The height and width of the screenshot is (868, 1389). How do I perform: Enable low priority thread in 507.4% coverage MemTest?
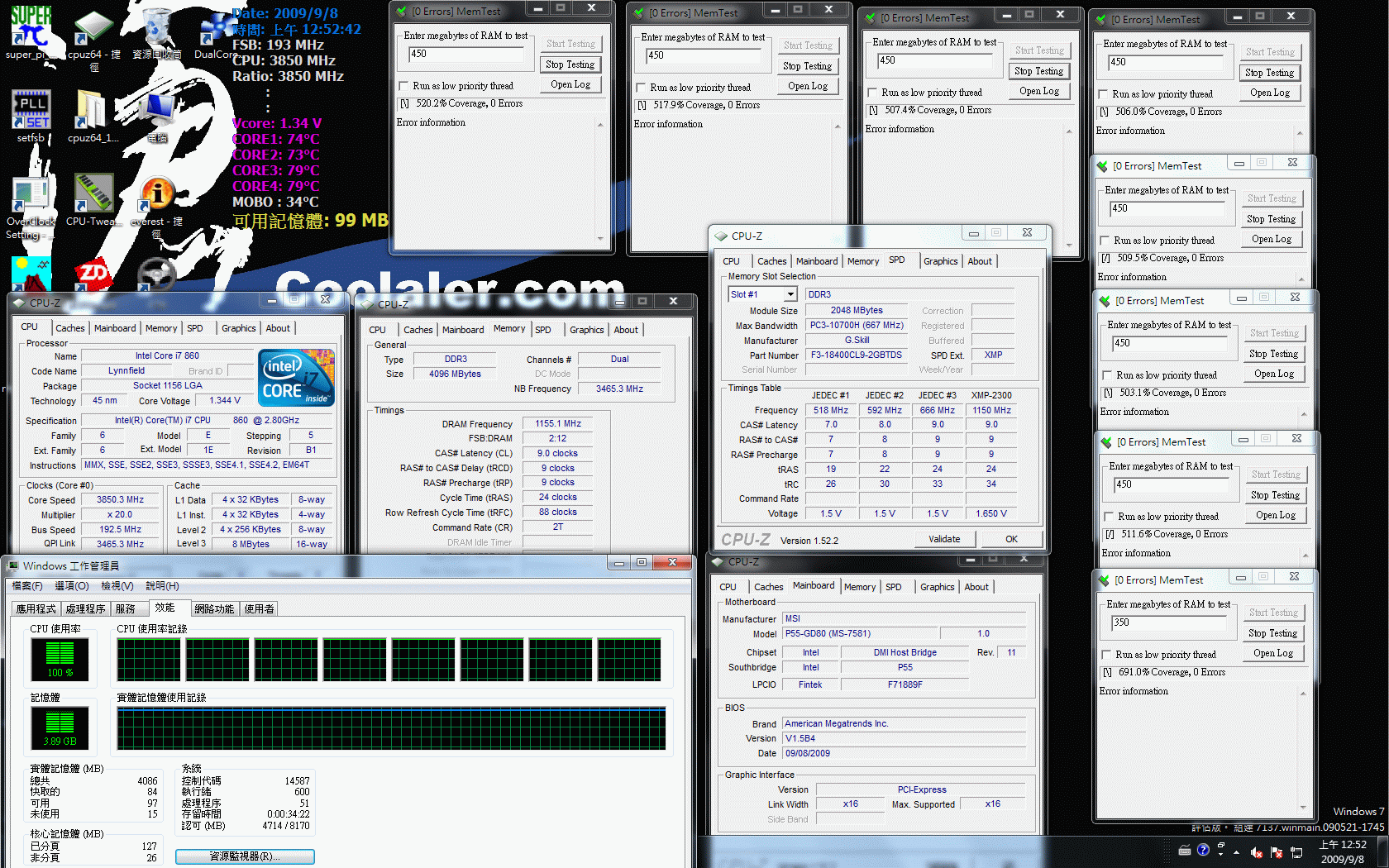872,93
